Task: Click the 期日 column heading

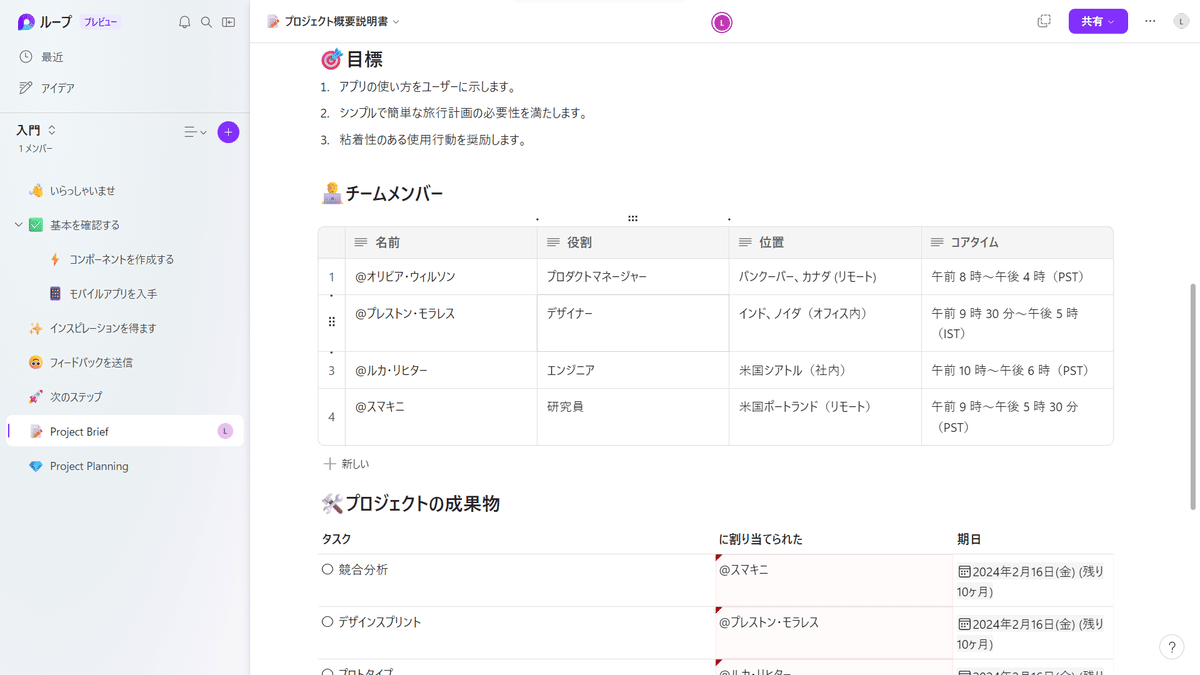Action: (x=969, y=539)
